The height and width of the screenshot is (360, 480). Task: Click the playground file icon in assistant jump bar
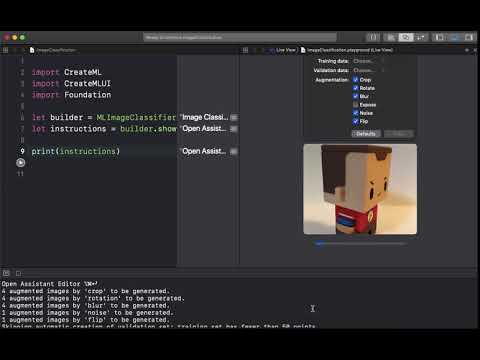303,50
